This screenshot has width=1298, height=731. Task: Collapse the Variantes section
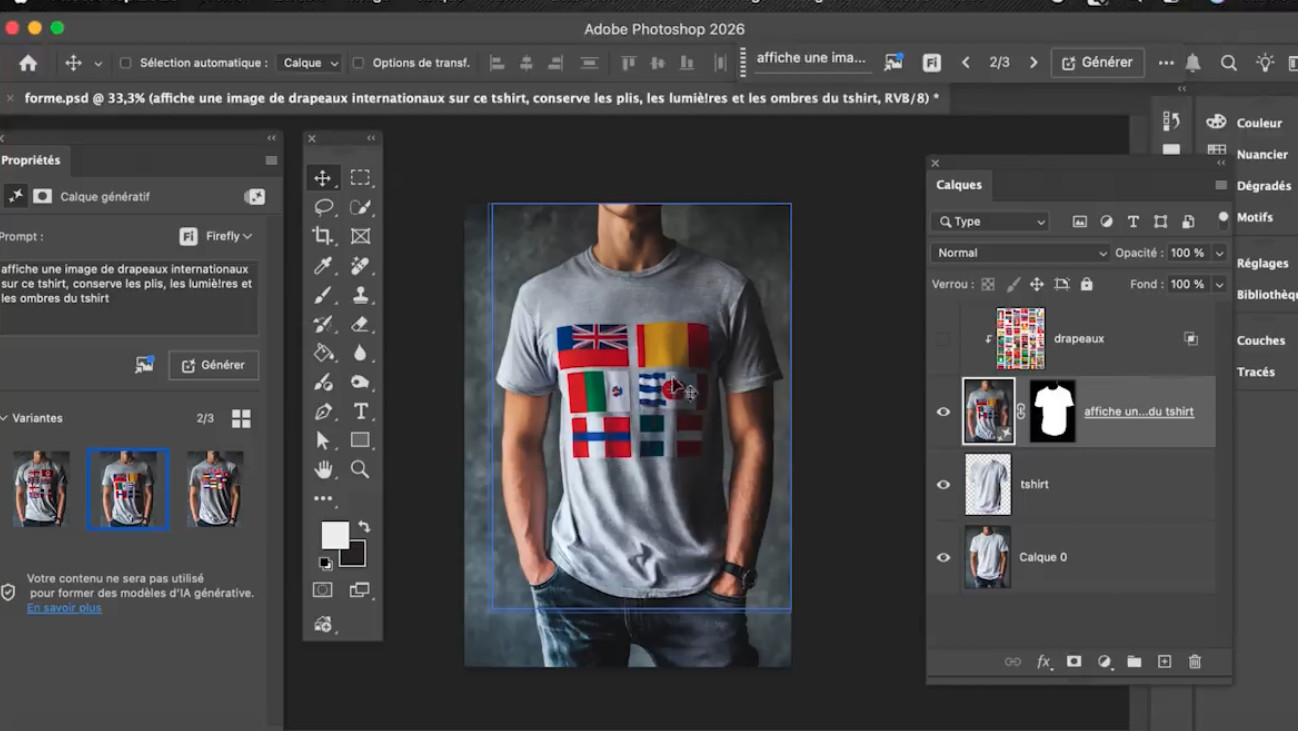[x=5, y=418]
